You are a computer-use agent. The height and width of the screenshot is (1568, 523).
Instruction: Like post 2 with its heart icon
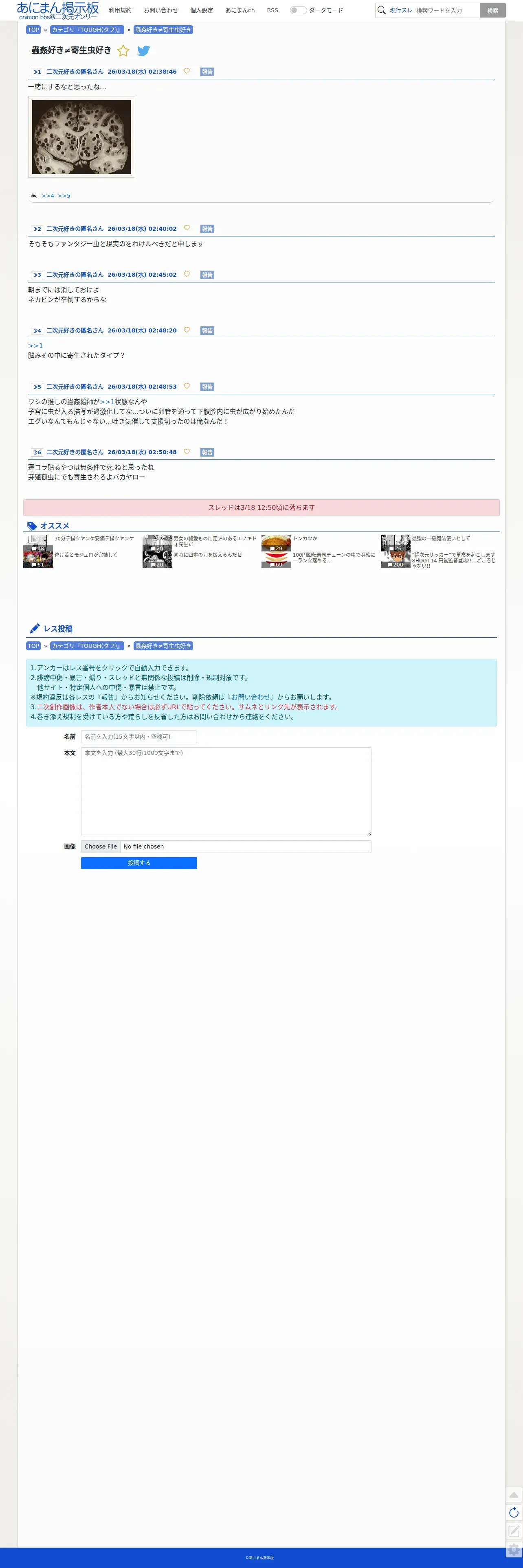pos(187,228)
